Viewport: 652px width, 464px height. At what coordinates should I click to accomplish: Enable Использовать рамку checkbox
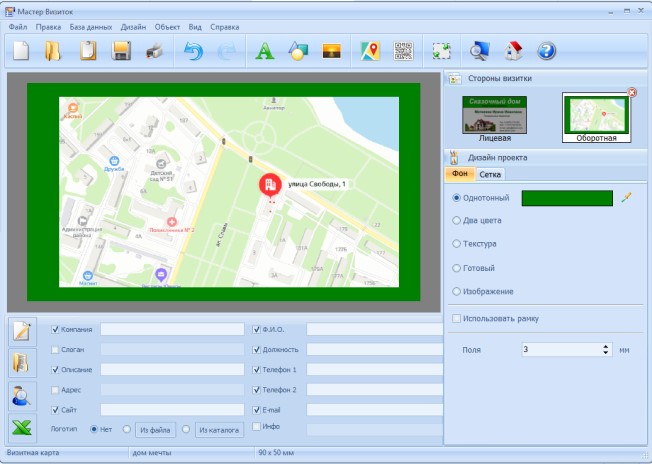(457, 318)
